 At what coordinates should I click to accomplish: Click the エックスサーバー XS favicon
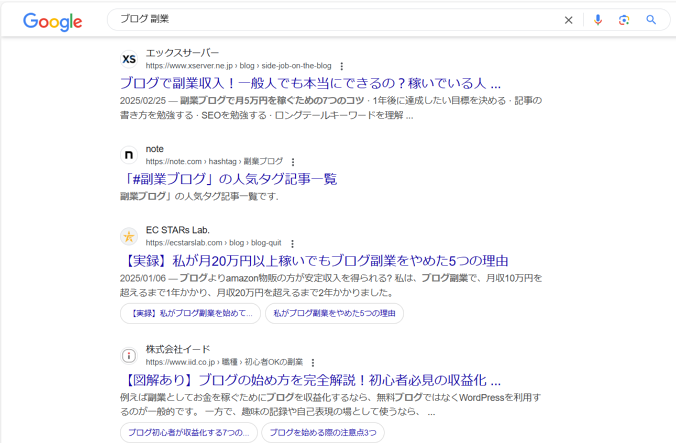128,59
